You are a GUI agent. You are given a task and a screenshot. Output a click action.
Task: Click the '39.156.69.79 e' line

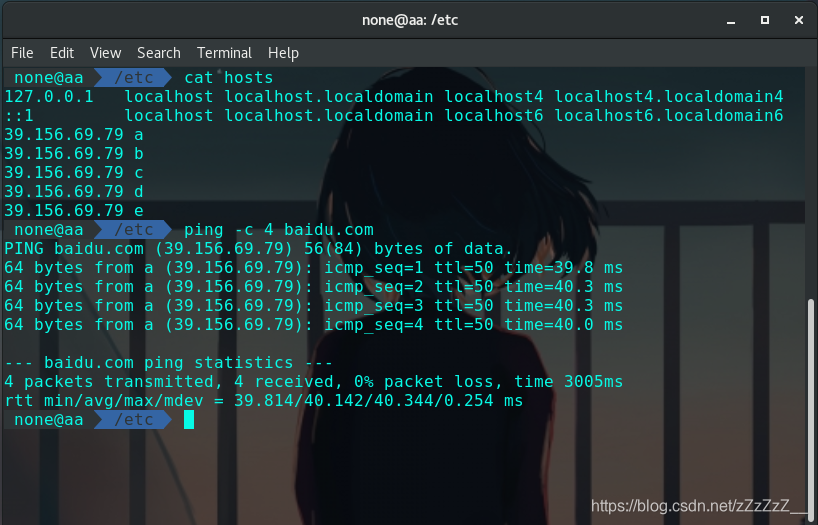(74, 210)
